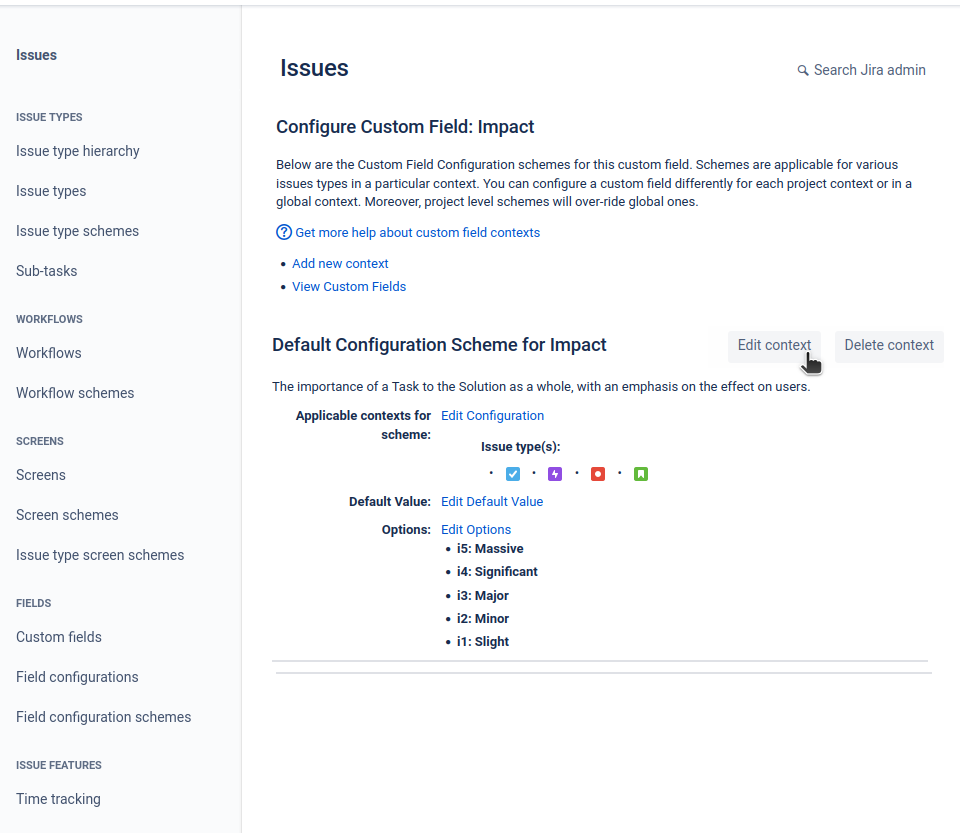
Task: Click the FIELDS section header
Action: 34,603
